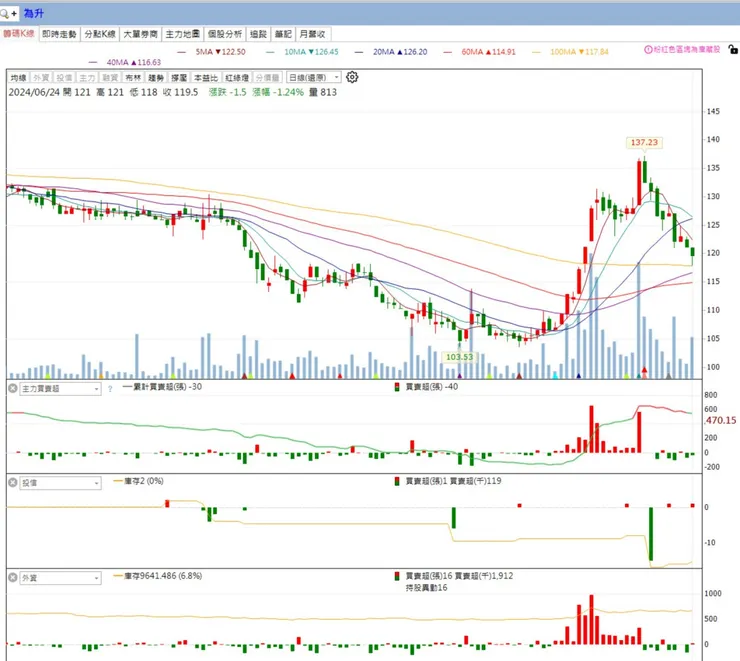Click the 10MA line color swatch in legend

coord(270,52)
